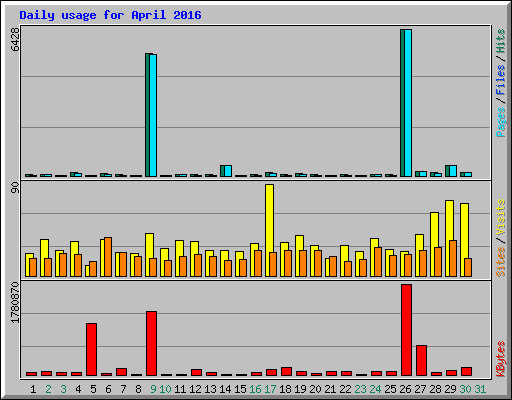Click the cyan hits bar for day 9
Screen dimensions: 512x400
click(x=153, y=115)
